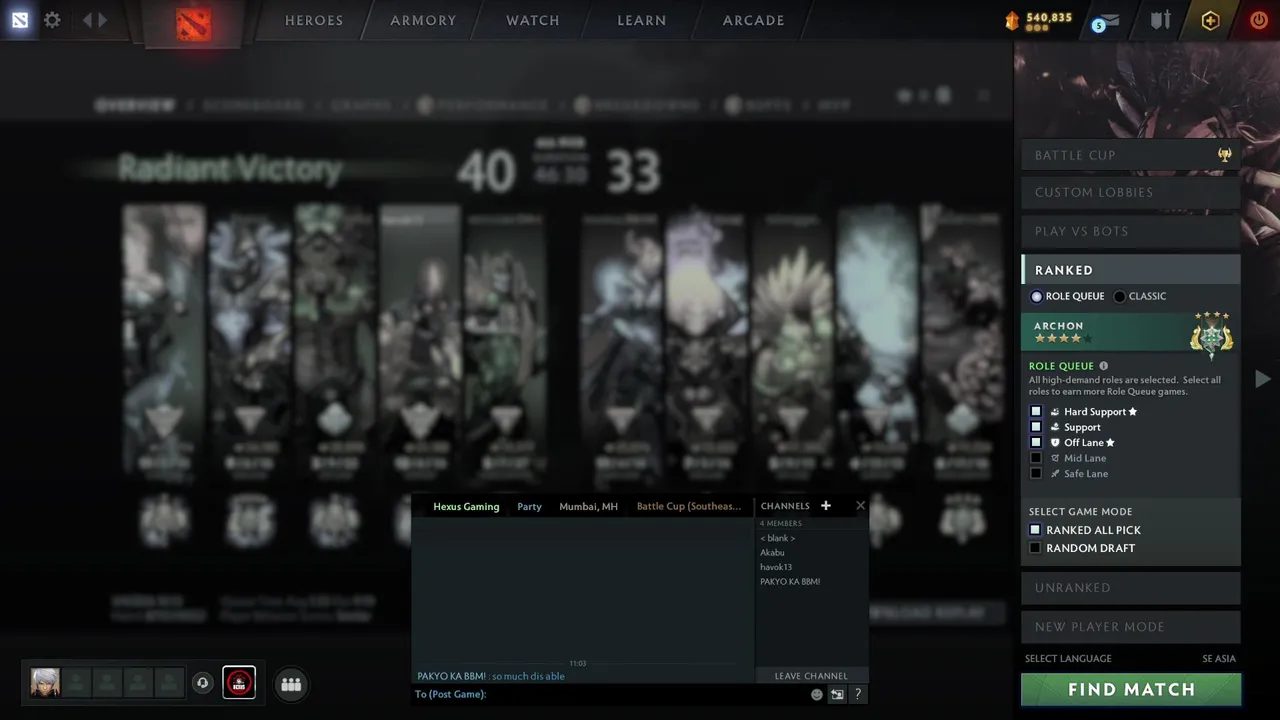Screen dimensions: 1280x720
Task: Close the chat window
Action: pos(860,506)
